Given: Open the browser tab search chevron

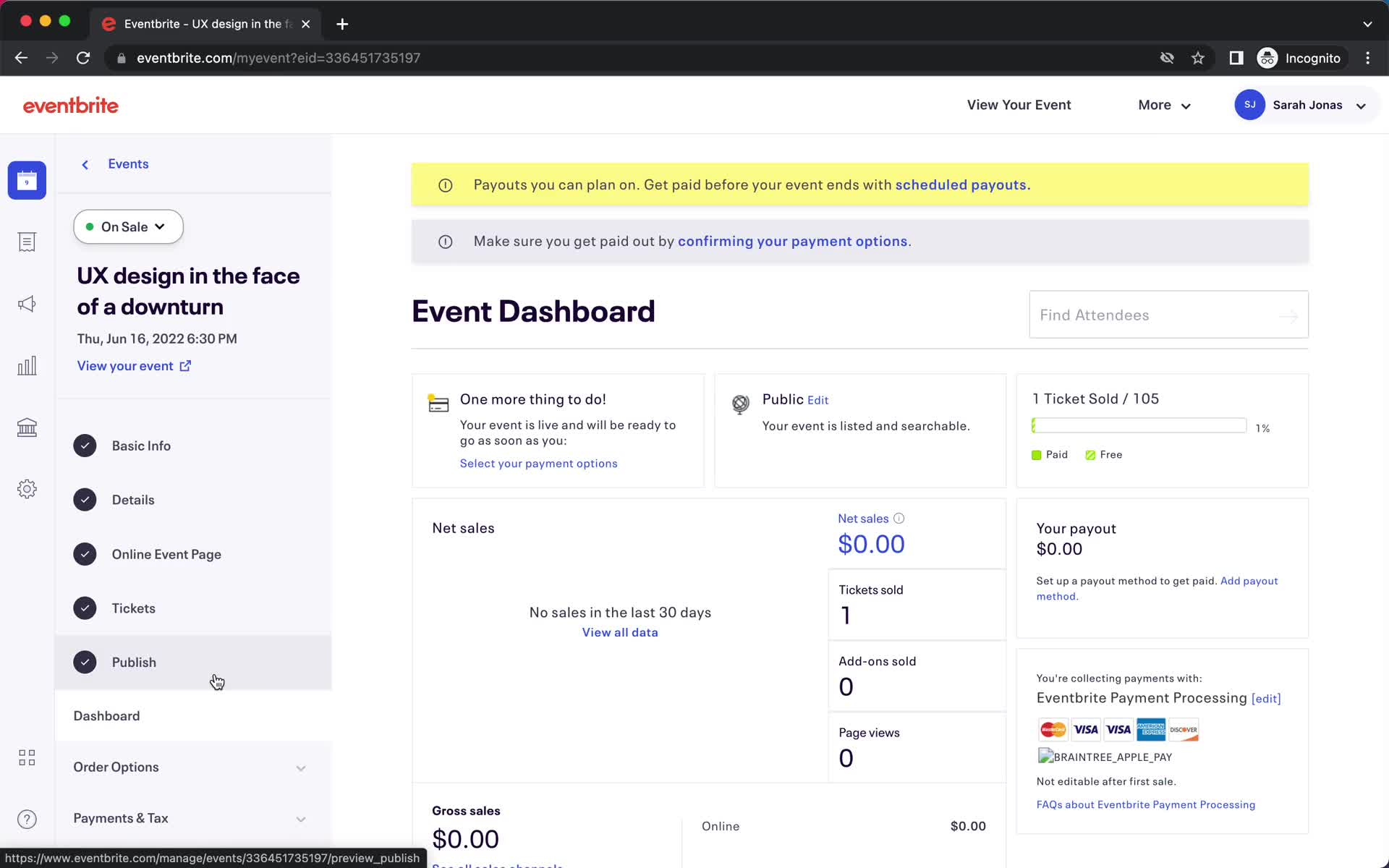Looking at the screenshot, I should [x=1367, y=24].
